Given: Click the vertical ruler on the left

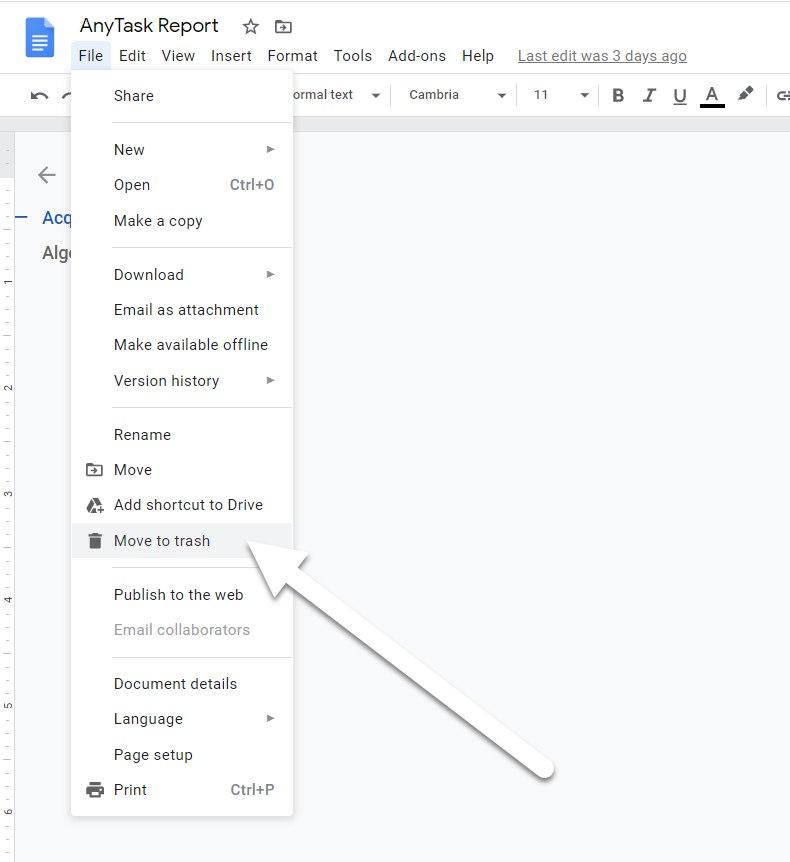Looking at the screenshot, I should point(7,495).
